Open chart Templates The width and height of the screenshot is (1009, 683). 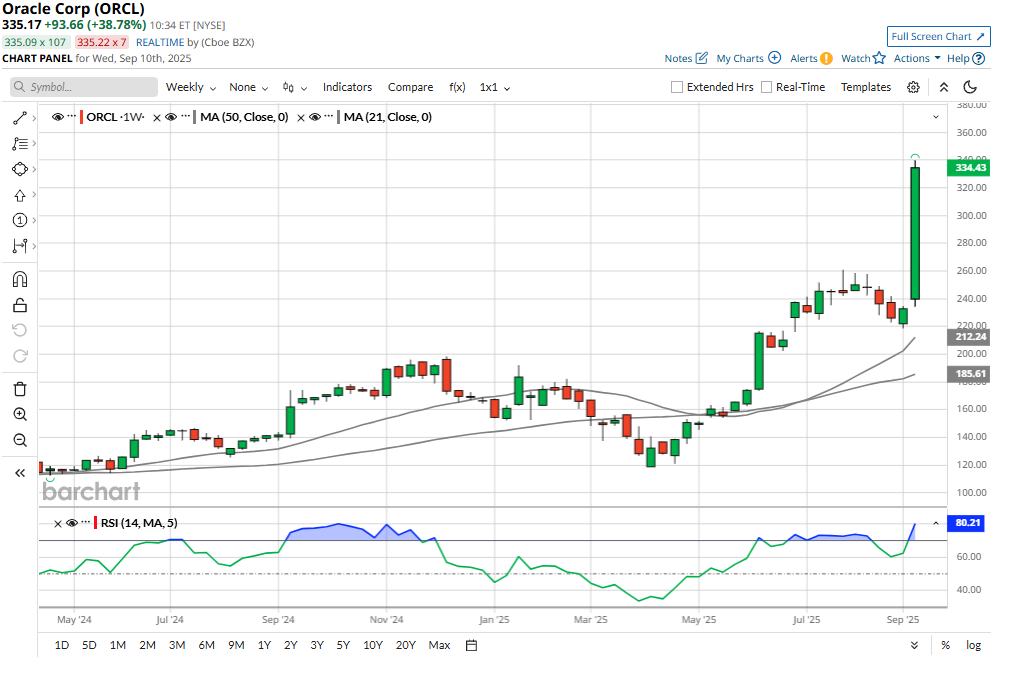click(x=866, y=88)
